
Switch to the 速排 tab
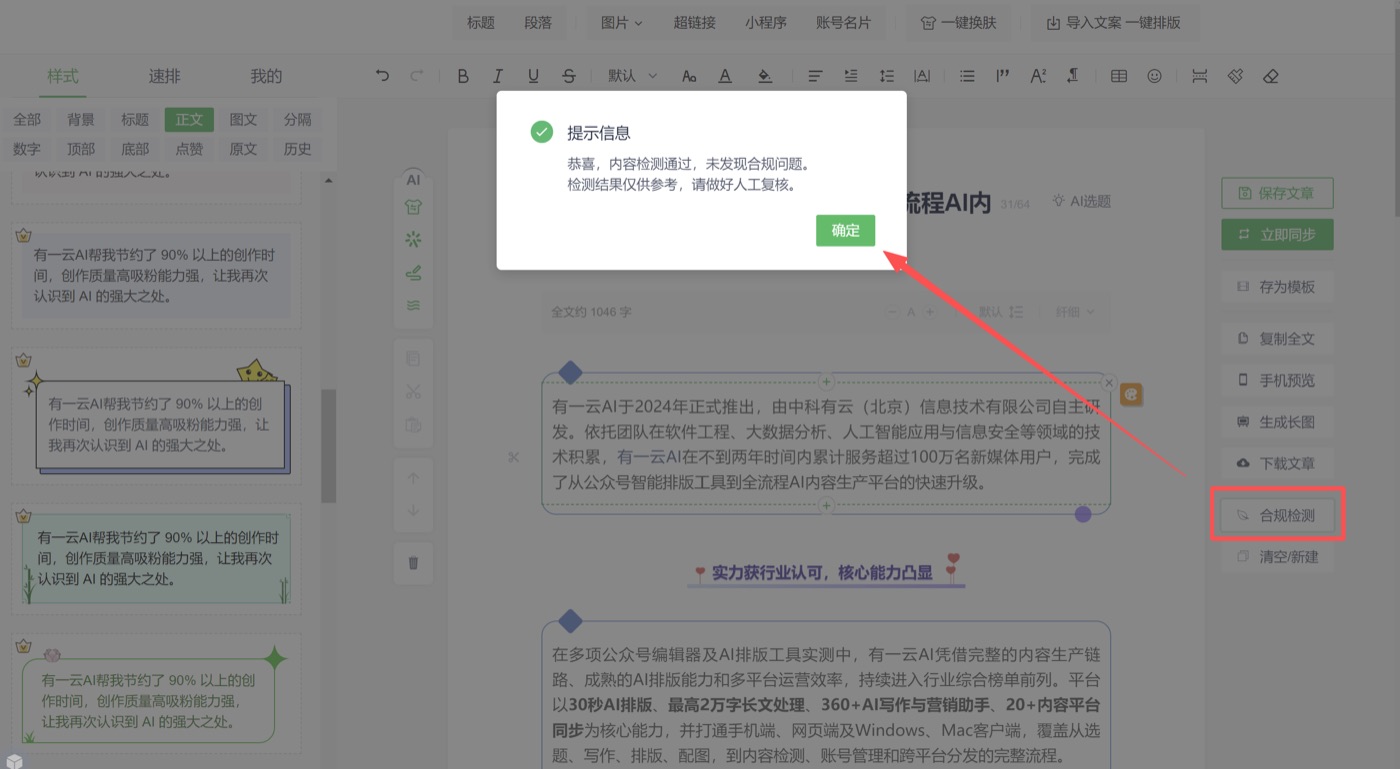(165, 76)
